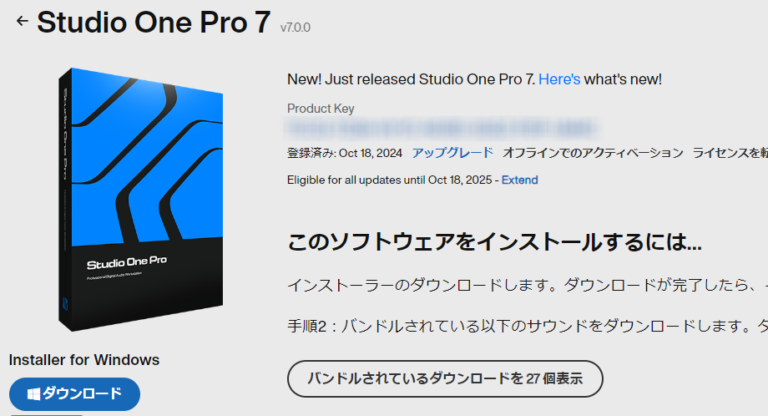Click the Studio One Pro box artwork
Image resolution: width=768 pixels, height=416 pixels.
(141, 199)
